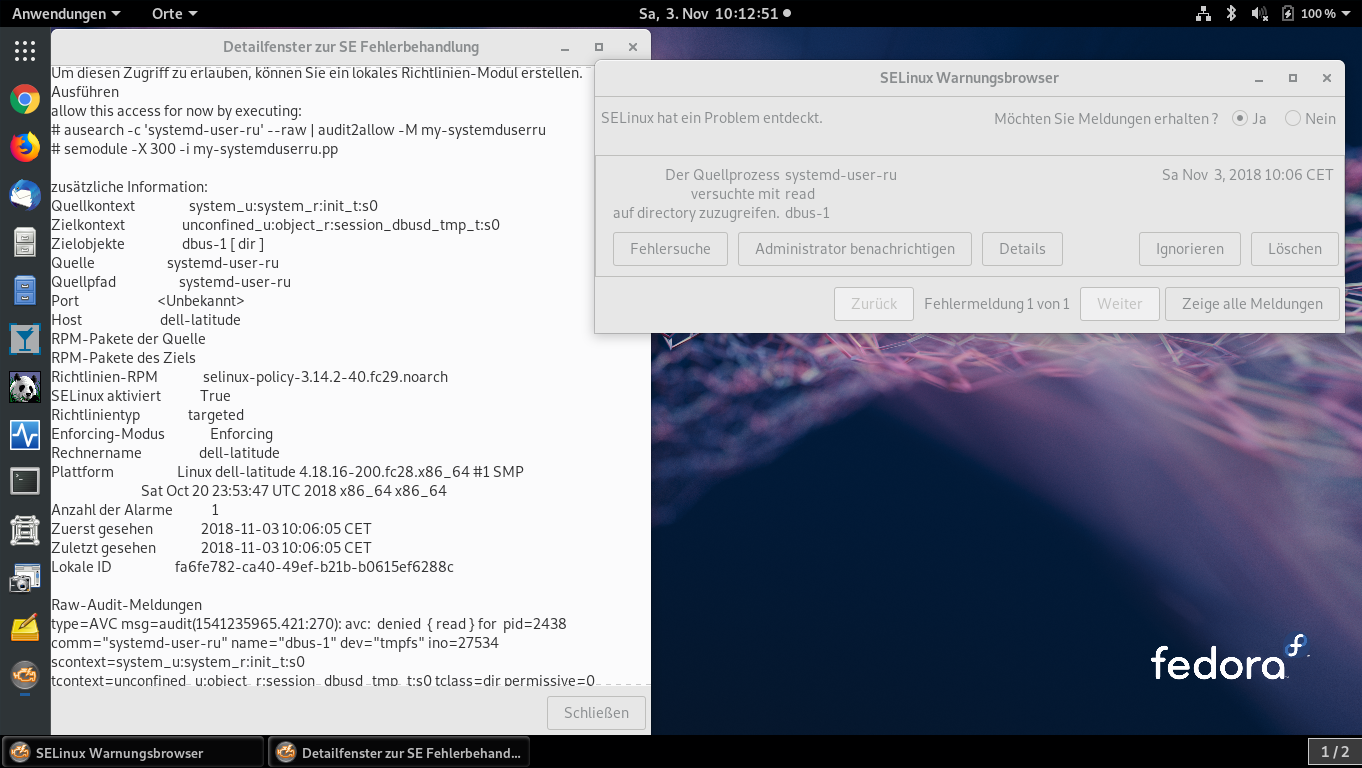1362x768 pixels.
Task: Open the screenshot tool in the dock
Action: [x=25, y=578]
